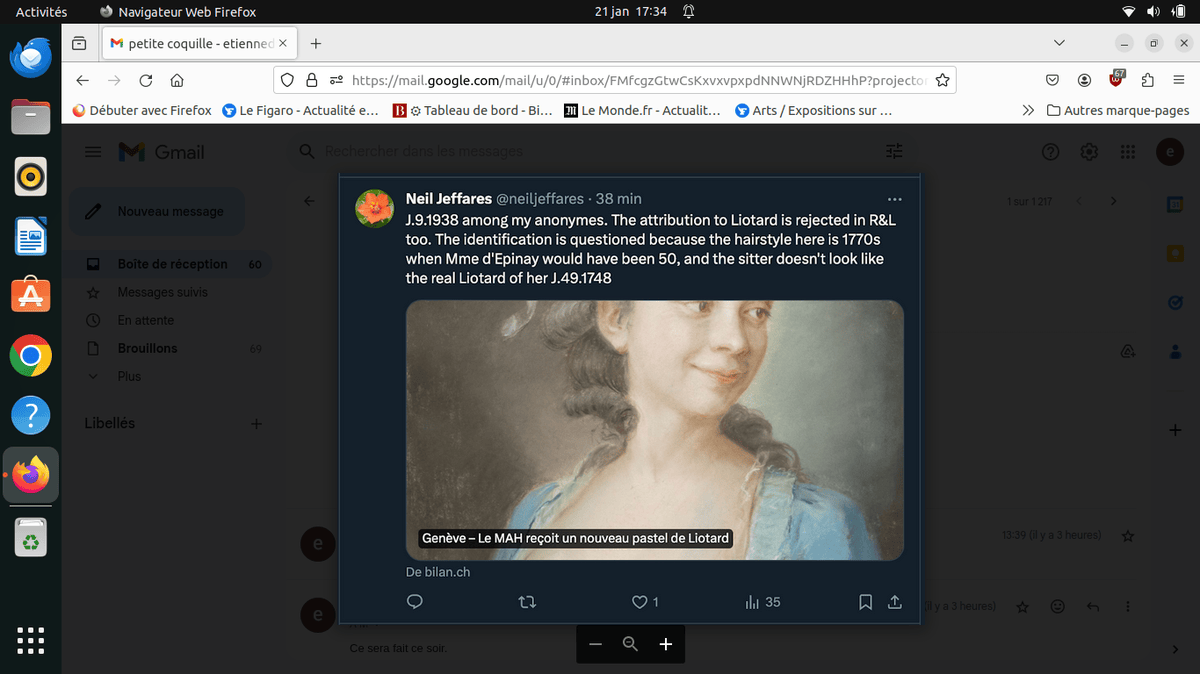
Task: Toggle bookmark on the tweet
Action: click(x=866, y=602)
